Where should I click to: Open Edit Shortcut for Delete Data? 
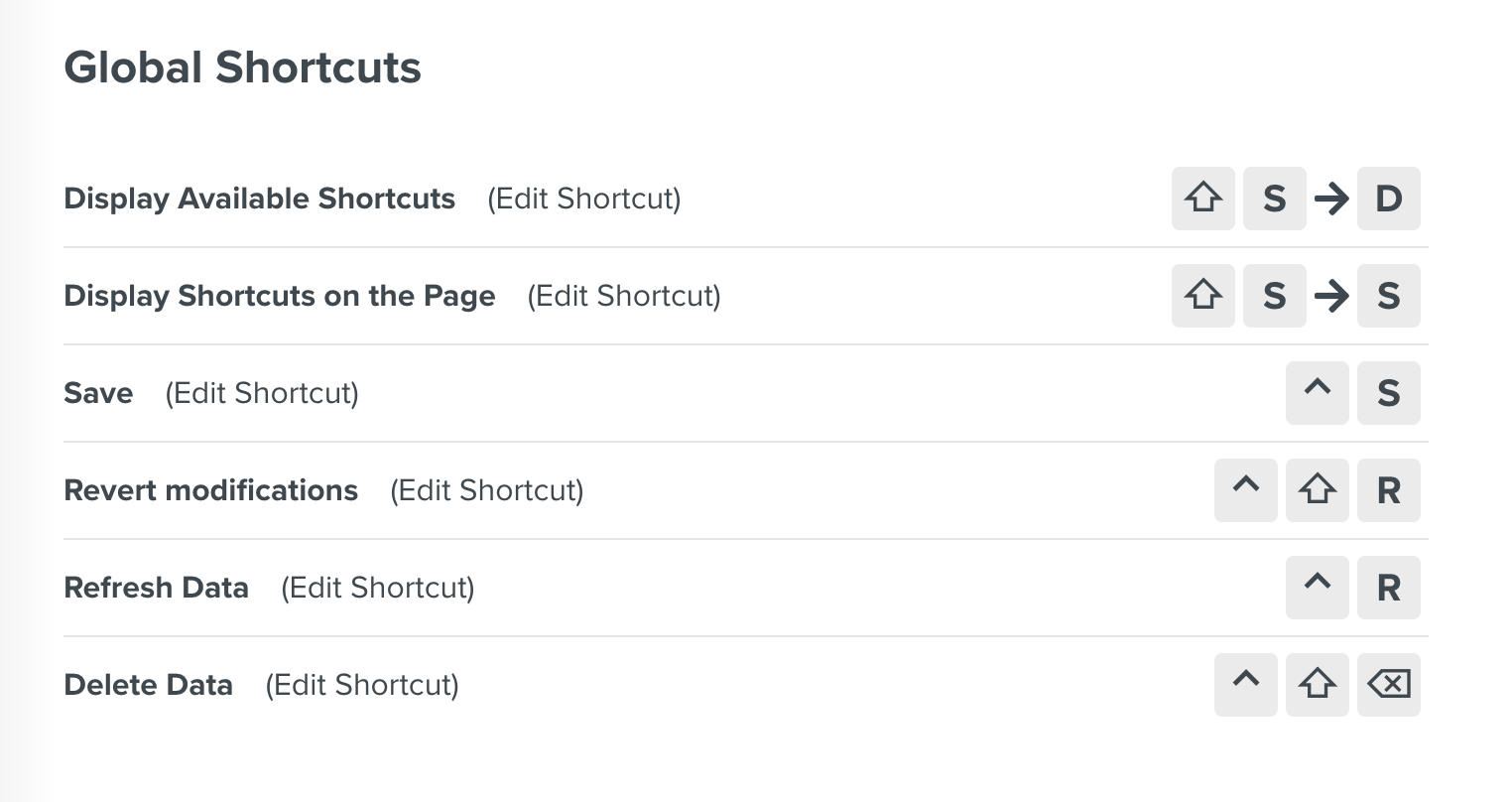pos(361,685)
